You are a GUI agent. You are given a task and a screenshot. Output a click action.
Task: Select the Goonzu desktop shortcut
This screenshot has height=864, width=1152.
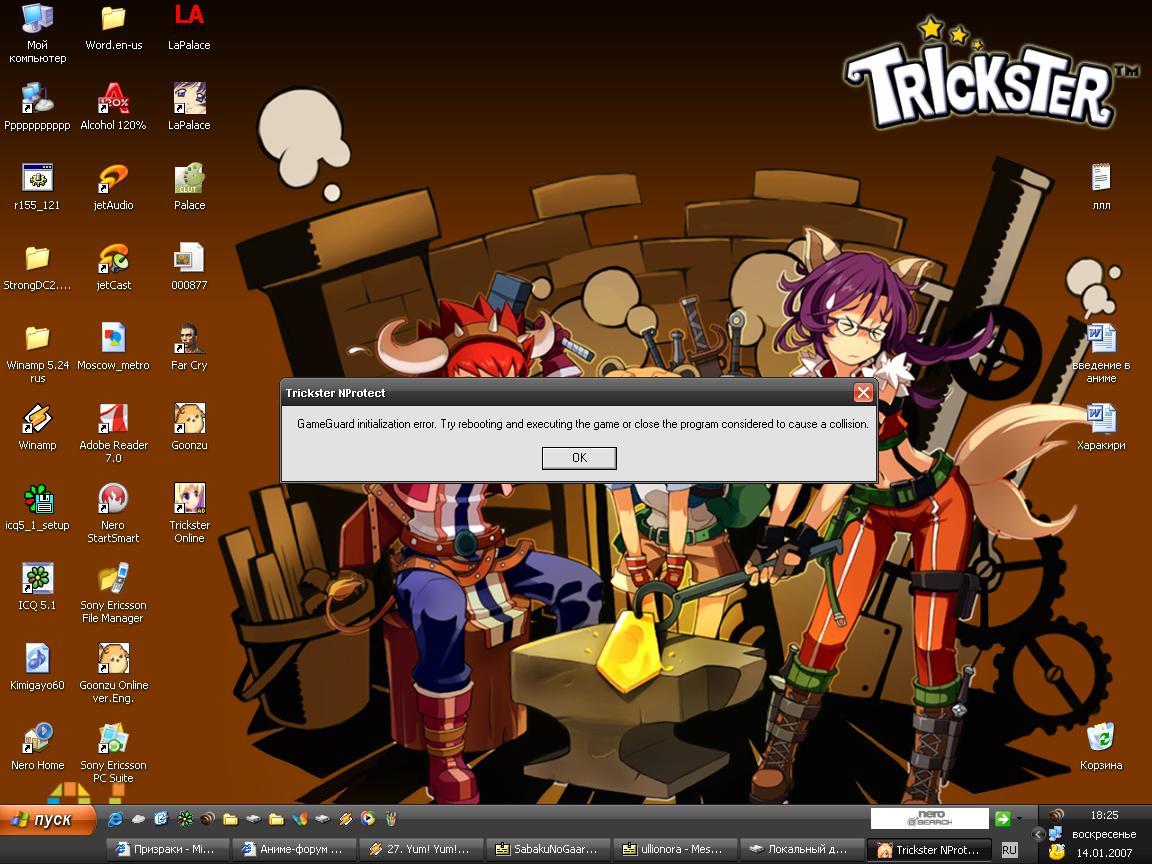(190, 427)
